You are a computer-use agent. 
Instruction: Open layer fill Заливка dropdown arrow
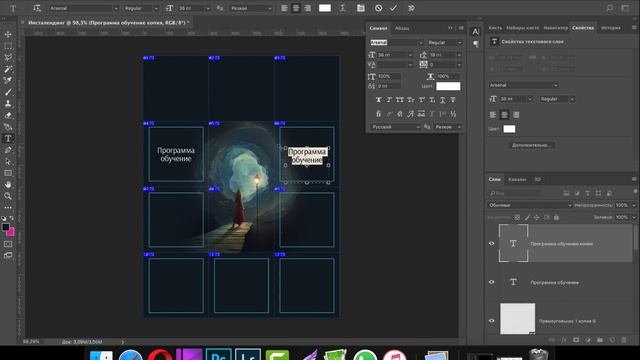[x=634, y=218]
